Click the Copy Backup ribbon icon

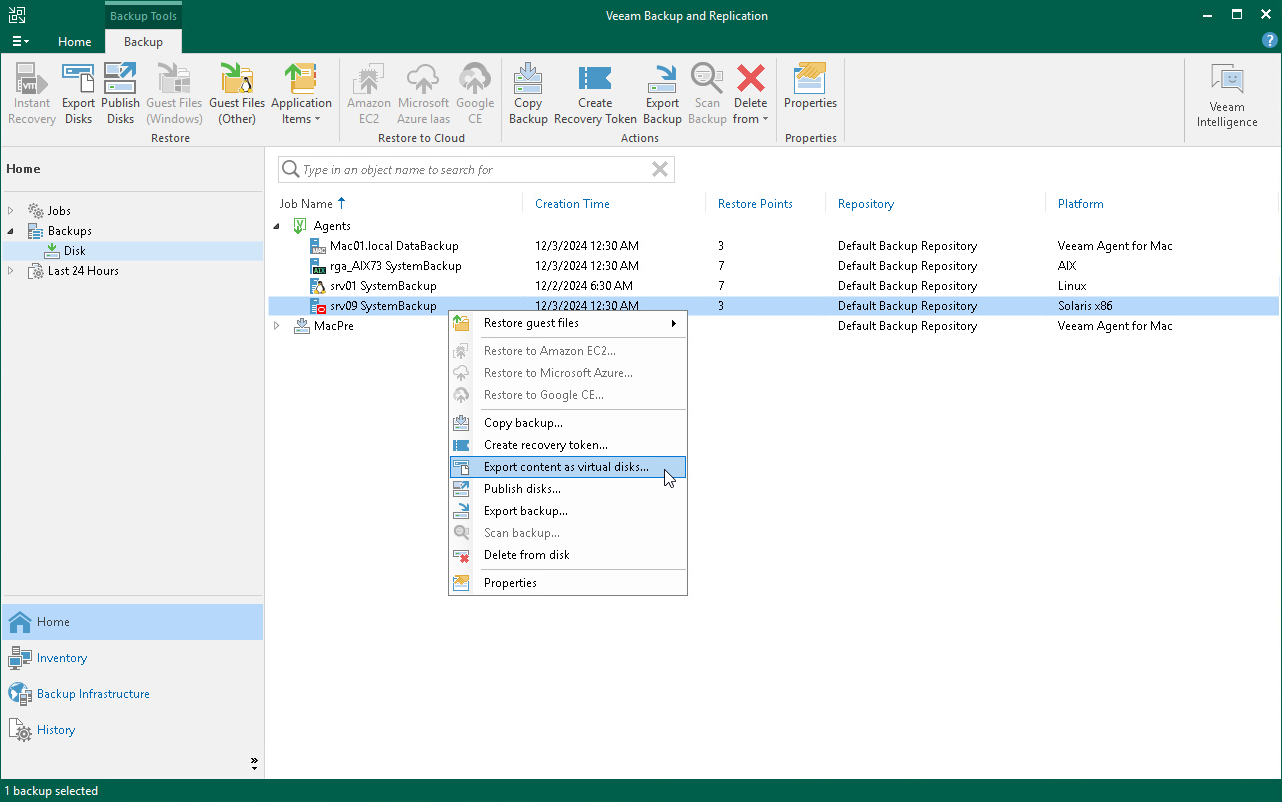[x=528, y=93]
